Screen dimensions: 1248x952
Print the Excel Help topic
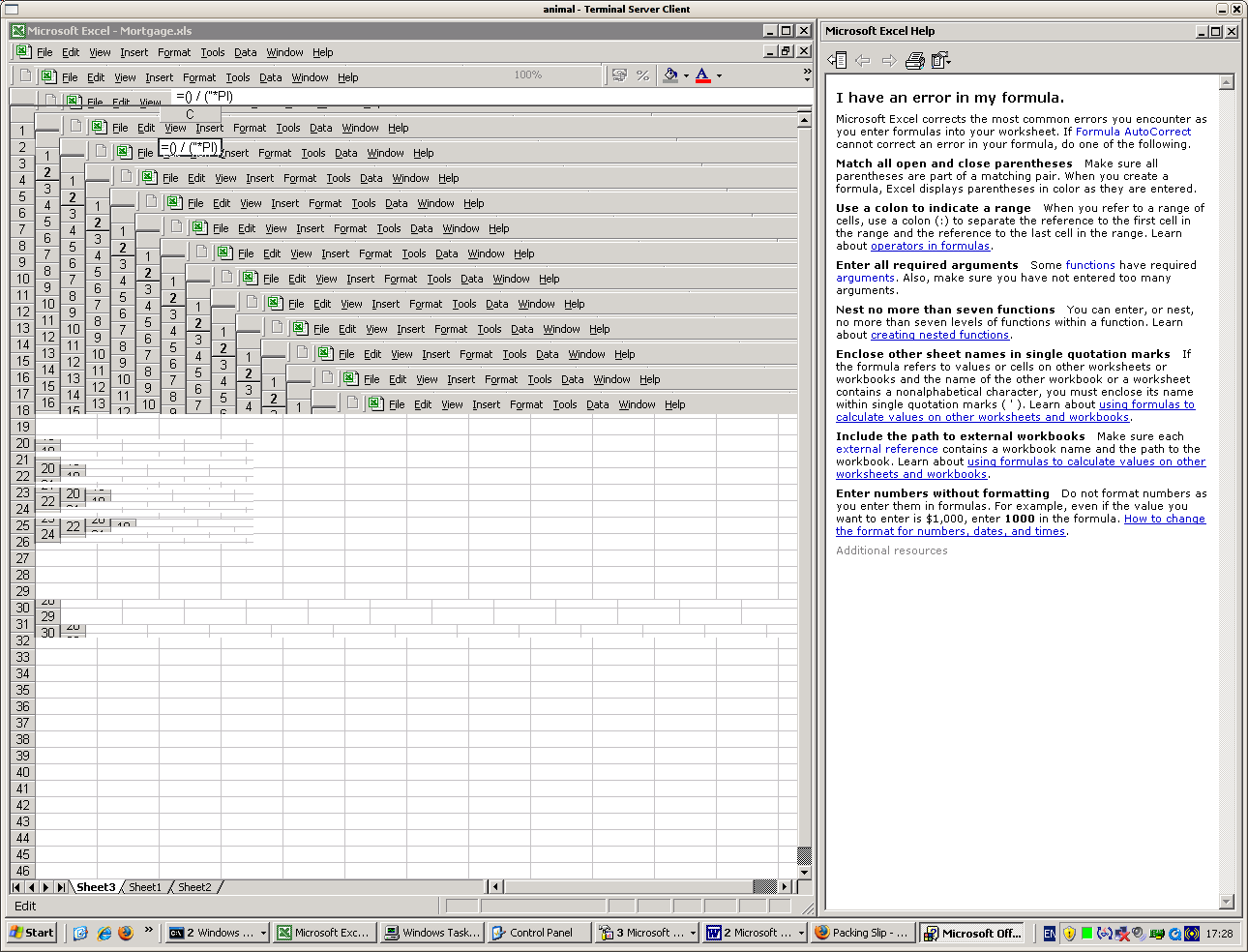pyautogui.click(x=915, y=61)
